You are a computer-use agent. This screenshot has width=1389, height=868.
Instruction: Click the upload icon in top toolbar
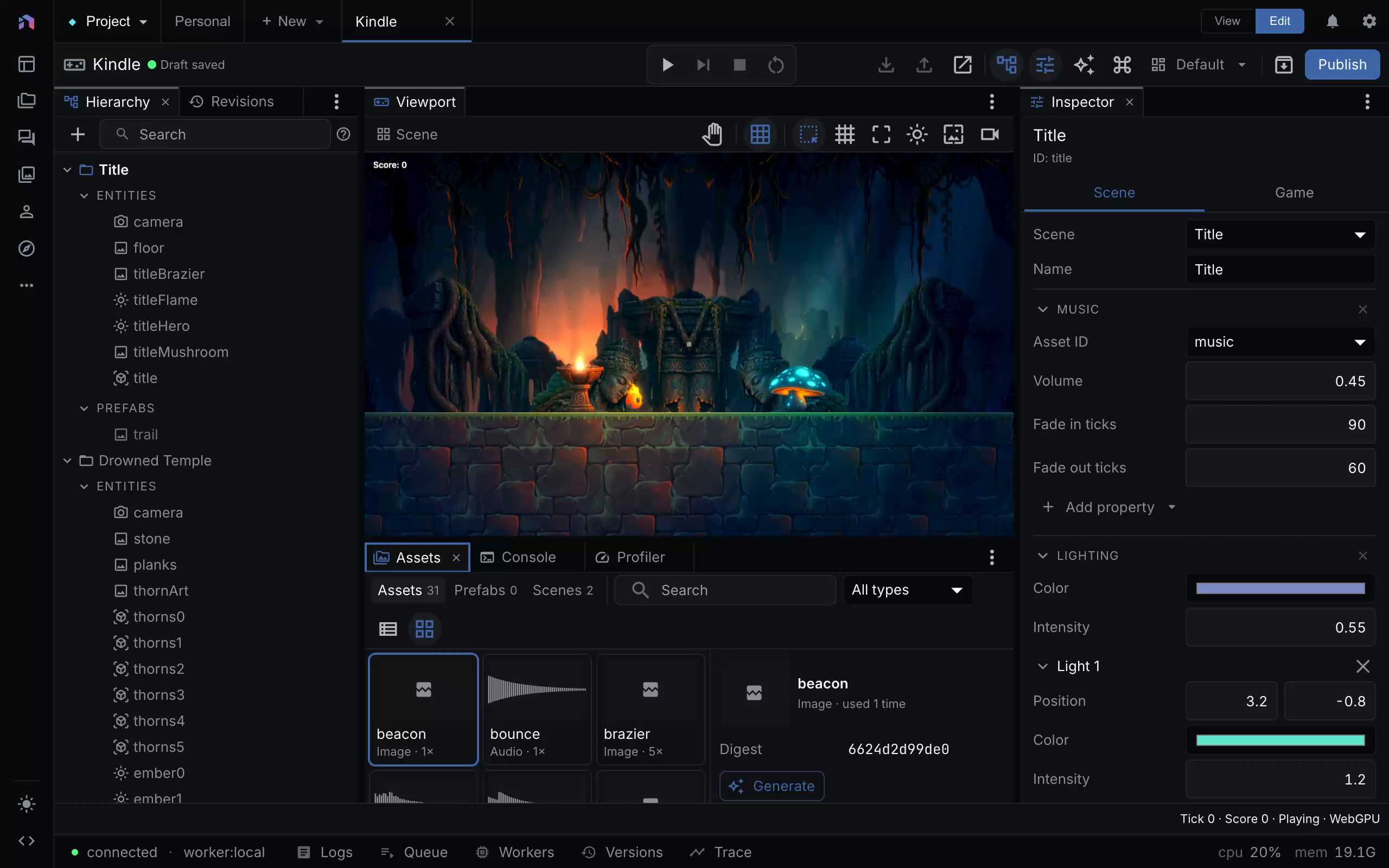pos(924,65)
